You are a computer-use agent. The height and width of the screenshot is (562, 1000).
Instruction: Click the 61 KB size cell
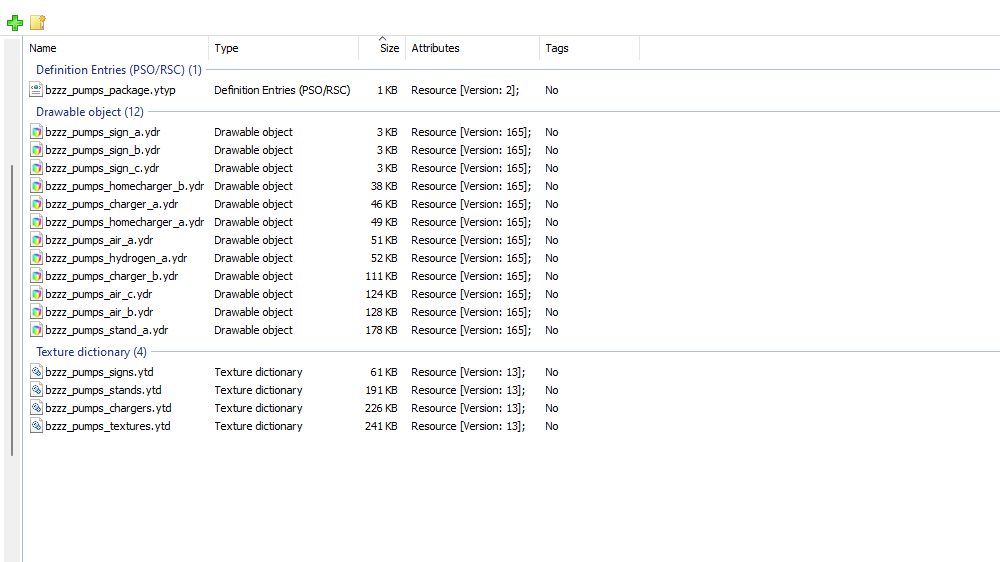[384, 372]
